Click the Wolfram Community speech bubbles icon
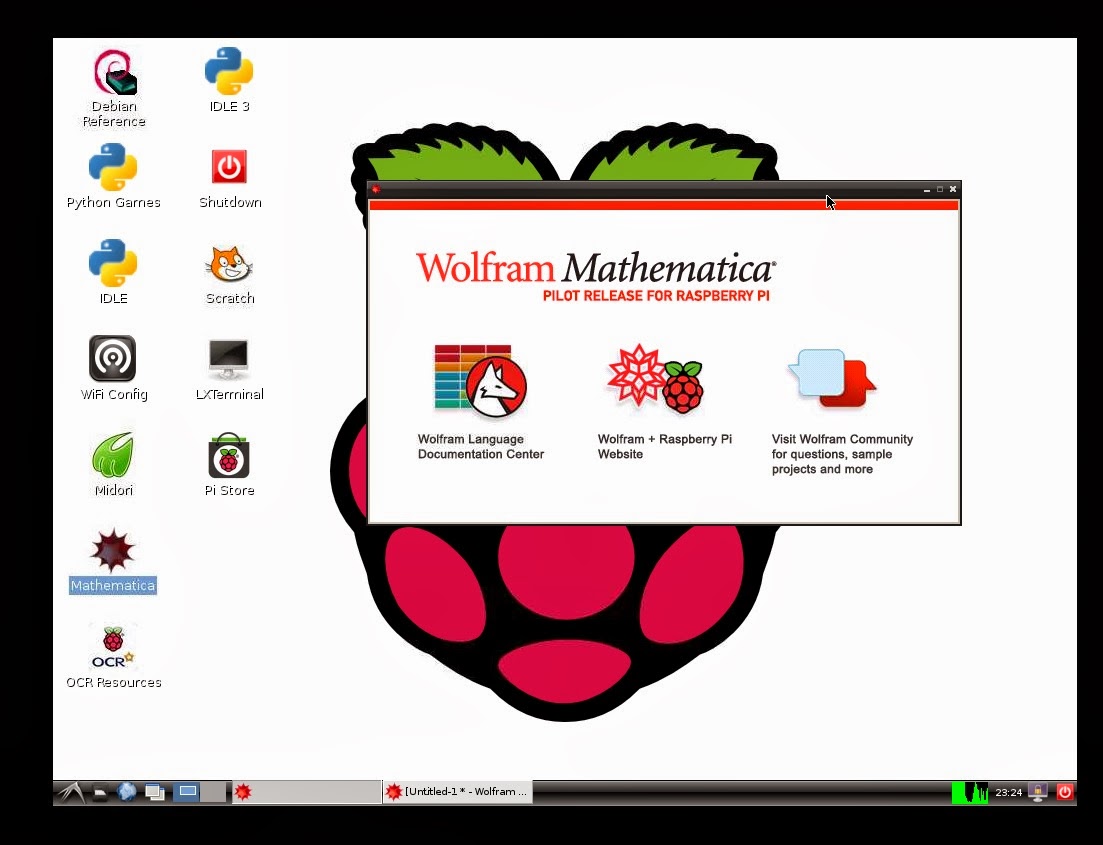 click(x=832, y=379)
